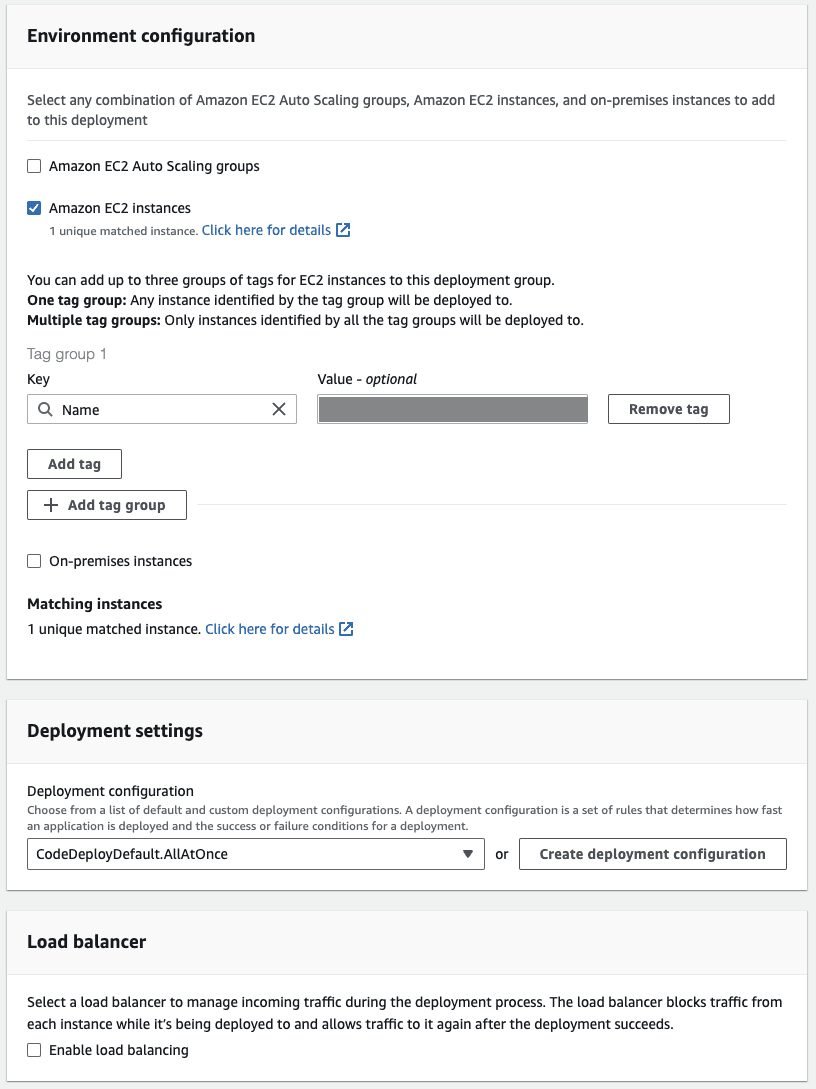Click the Amazon EC2 Auto Scaling groups label
Screen dimensions: 816x1089
(154, 166)
